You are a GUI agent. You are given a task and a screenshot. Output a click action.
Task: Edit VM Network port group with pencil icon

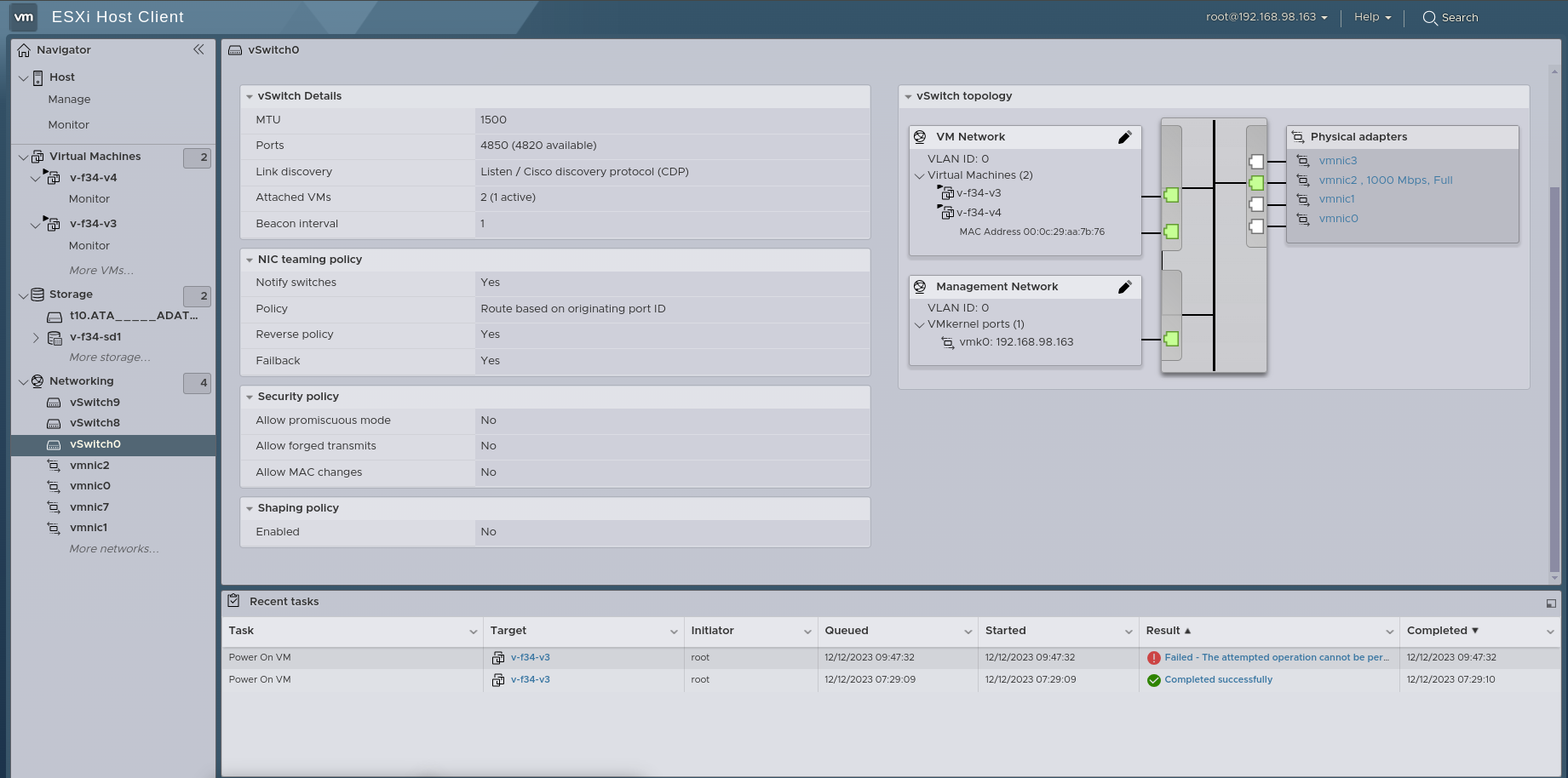click(1124, 137)
